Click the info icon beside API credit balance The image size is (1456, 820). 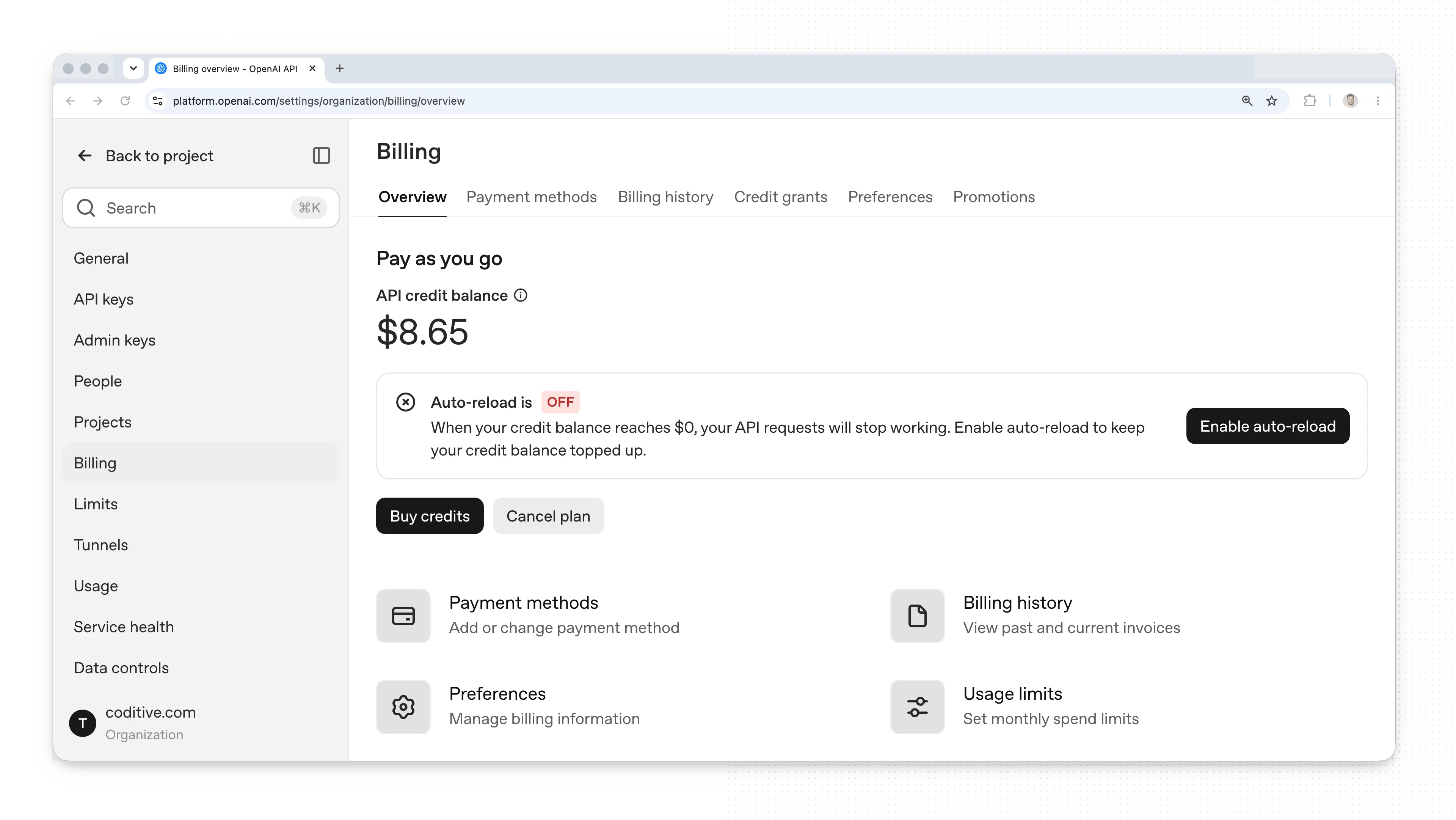tap(521, 295)
